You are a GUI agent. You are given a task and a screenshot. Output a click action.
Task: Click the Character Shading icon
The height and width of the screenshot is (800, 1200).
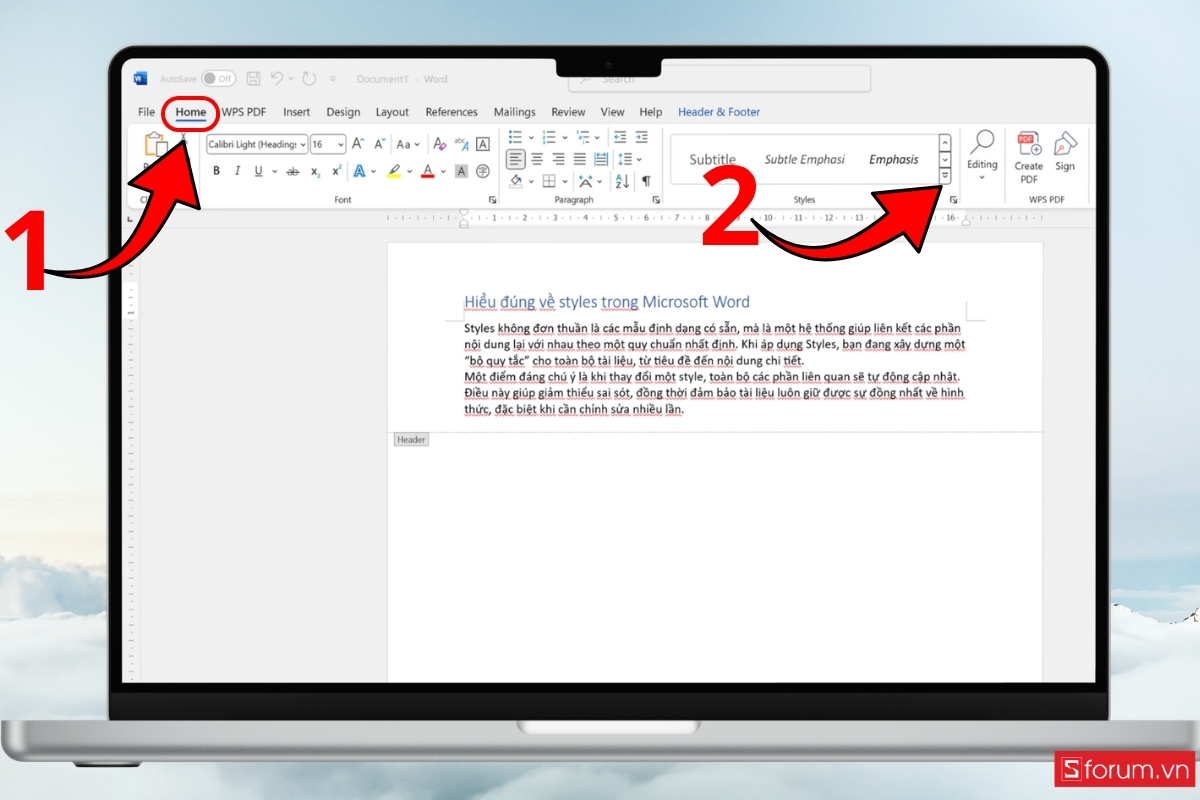[461, 171]
